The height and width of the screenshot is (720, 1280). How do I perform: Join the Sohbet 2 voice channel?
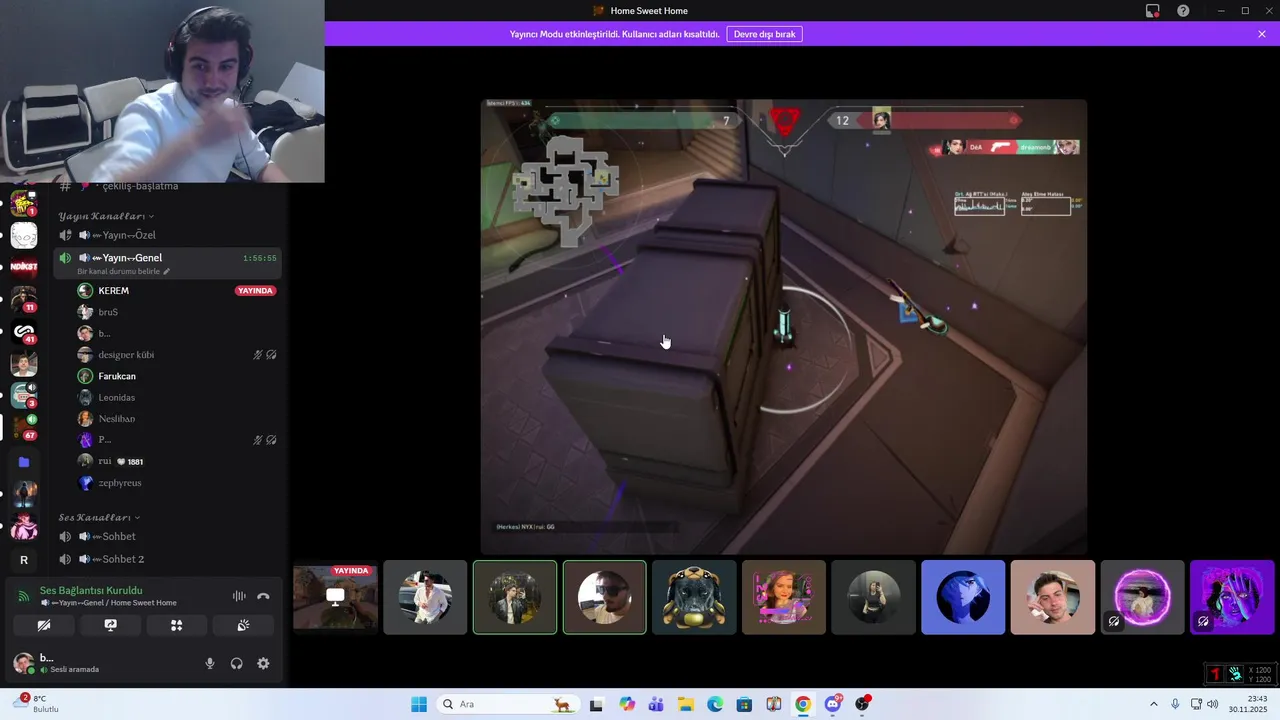[168, 559]
